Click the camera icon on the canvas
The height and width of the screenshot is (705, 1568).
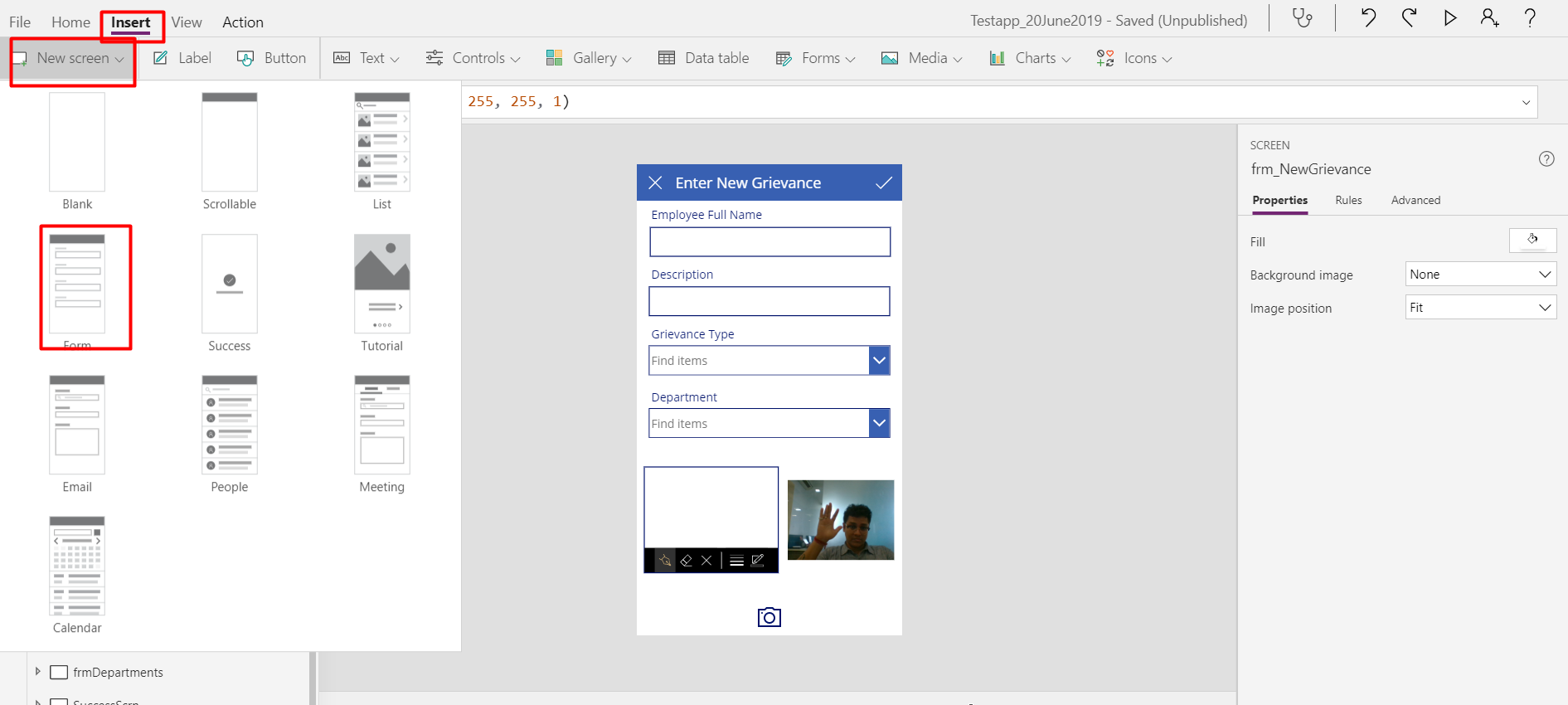769,617
